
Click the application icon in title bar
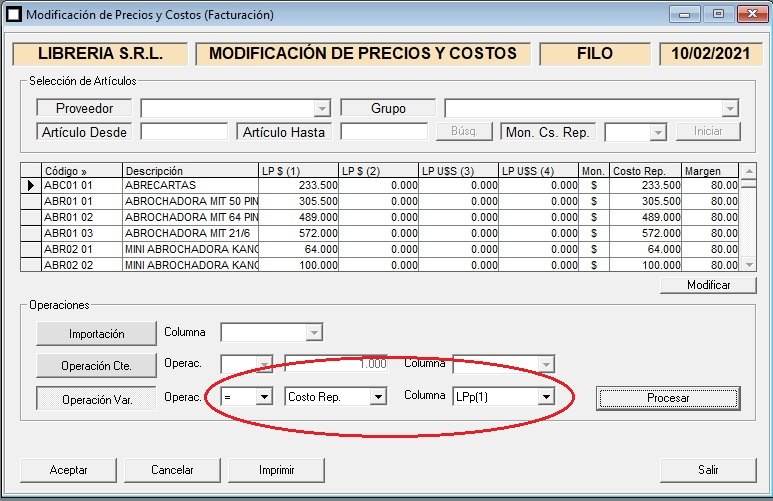(x=13, y=15)
